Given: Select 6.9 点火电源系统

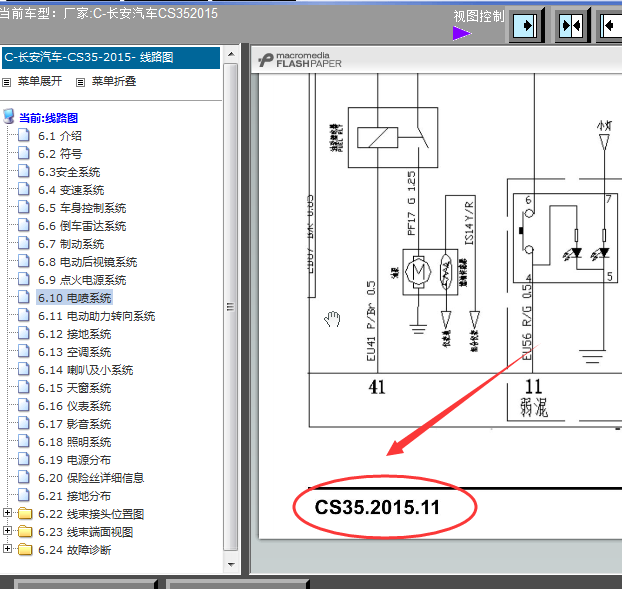Looking at the screenshot, I should click(x=82, y=280).
